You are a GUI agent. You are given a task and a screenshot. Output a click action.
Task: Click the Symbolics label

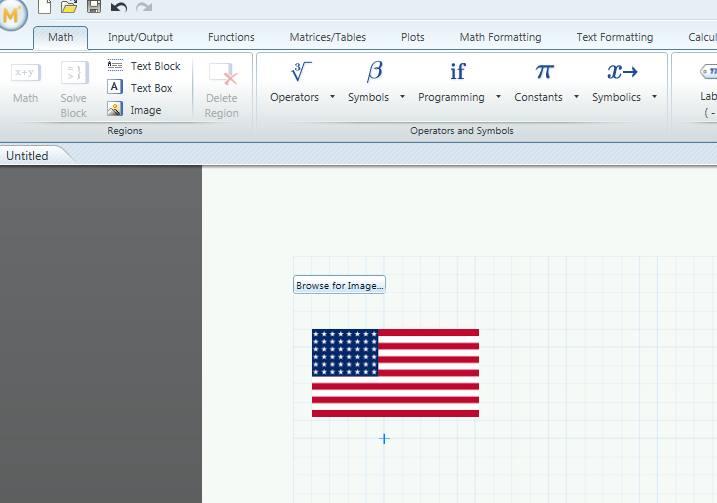click(x=616, y=97)
